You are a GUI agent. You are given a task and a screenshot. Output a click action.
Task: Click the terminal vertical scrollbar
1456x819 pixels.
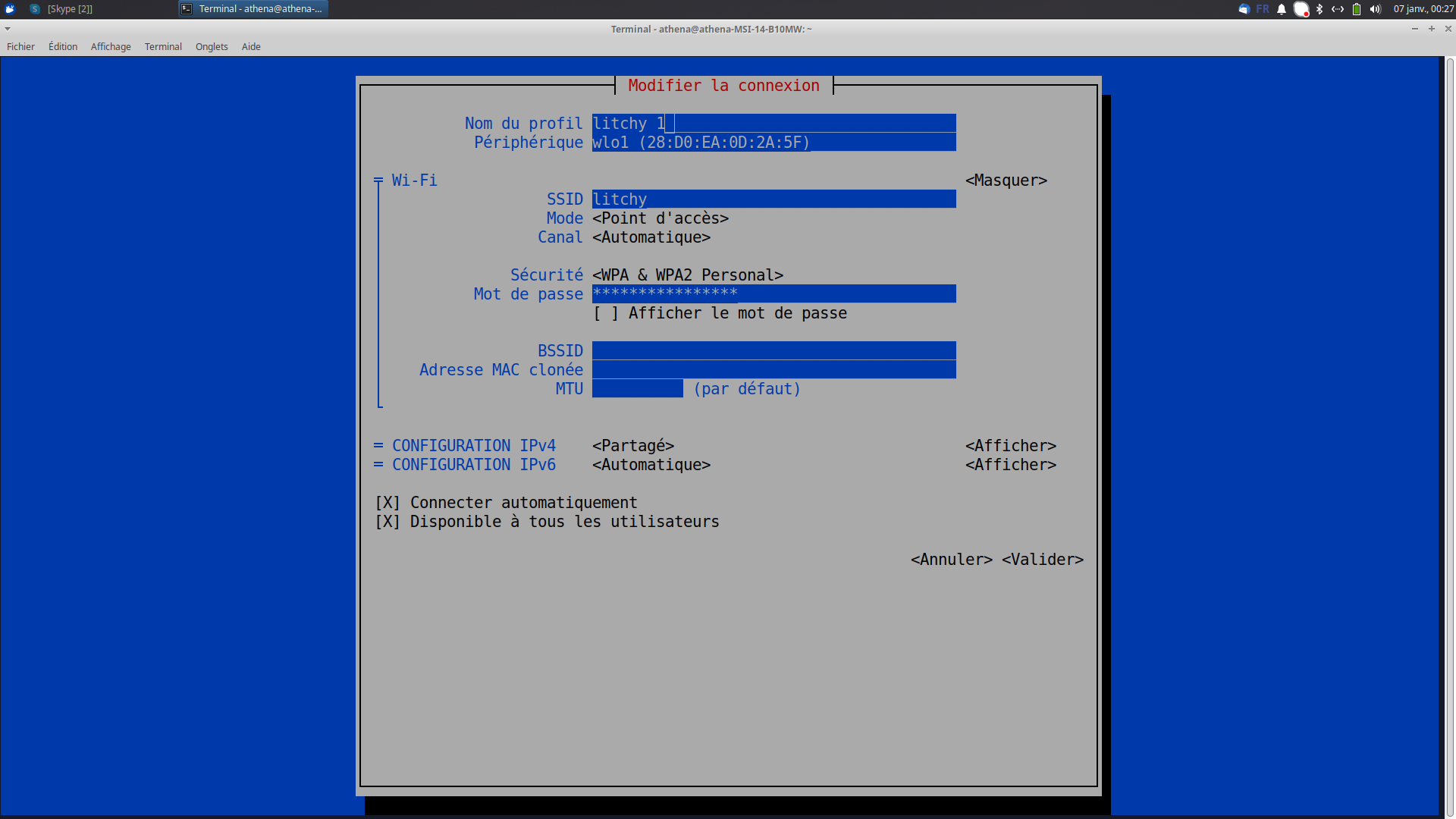[x=1449, y=436]
